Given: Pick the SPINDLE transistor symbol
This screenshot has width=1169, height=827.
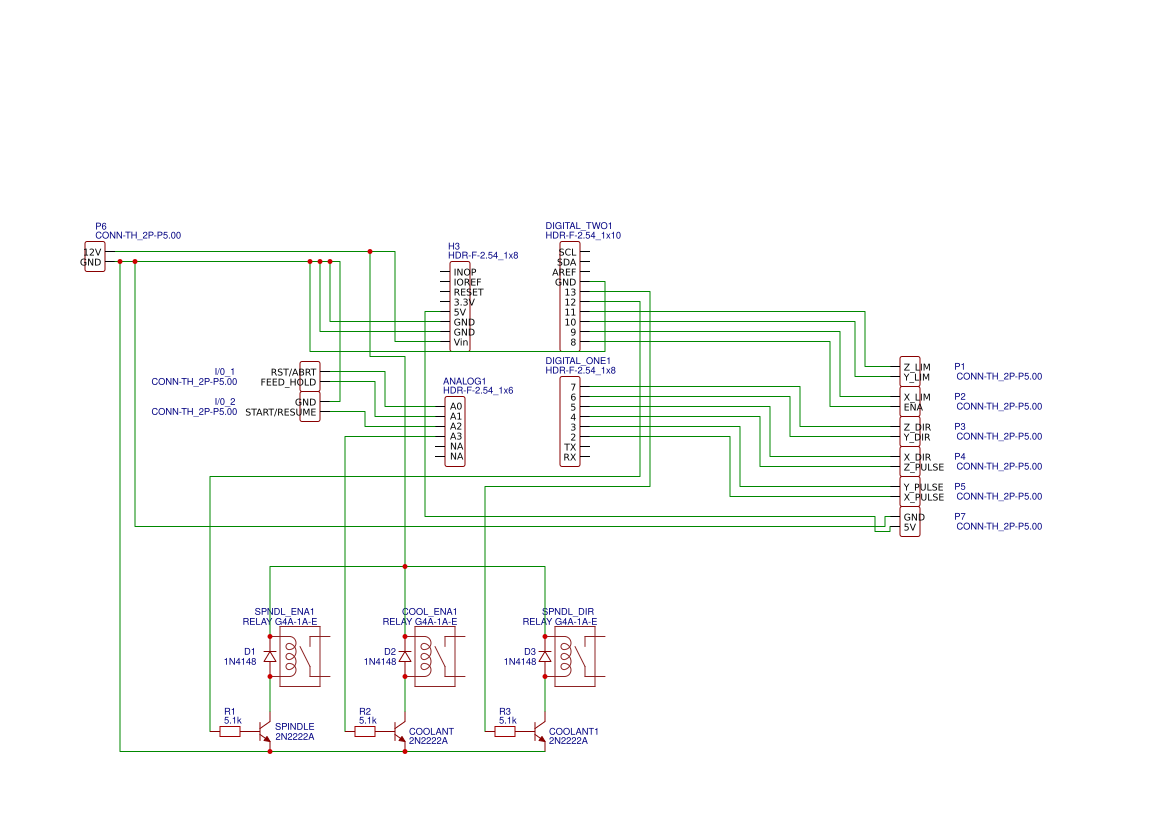Looking at the screenshot, I should 264,732.
